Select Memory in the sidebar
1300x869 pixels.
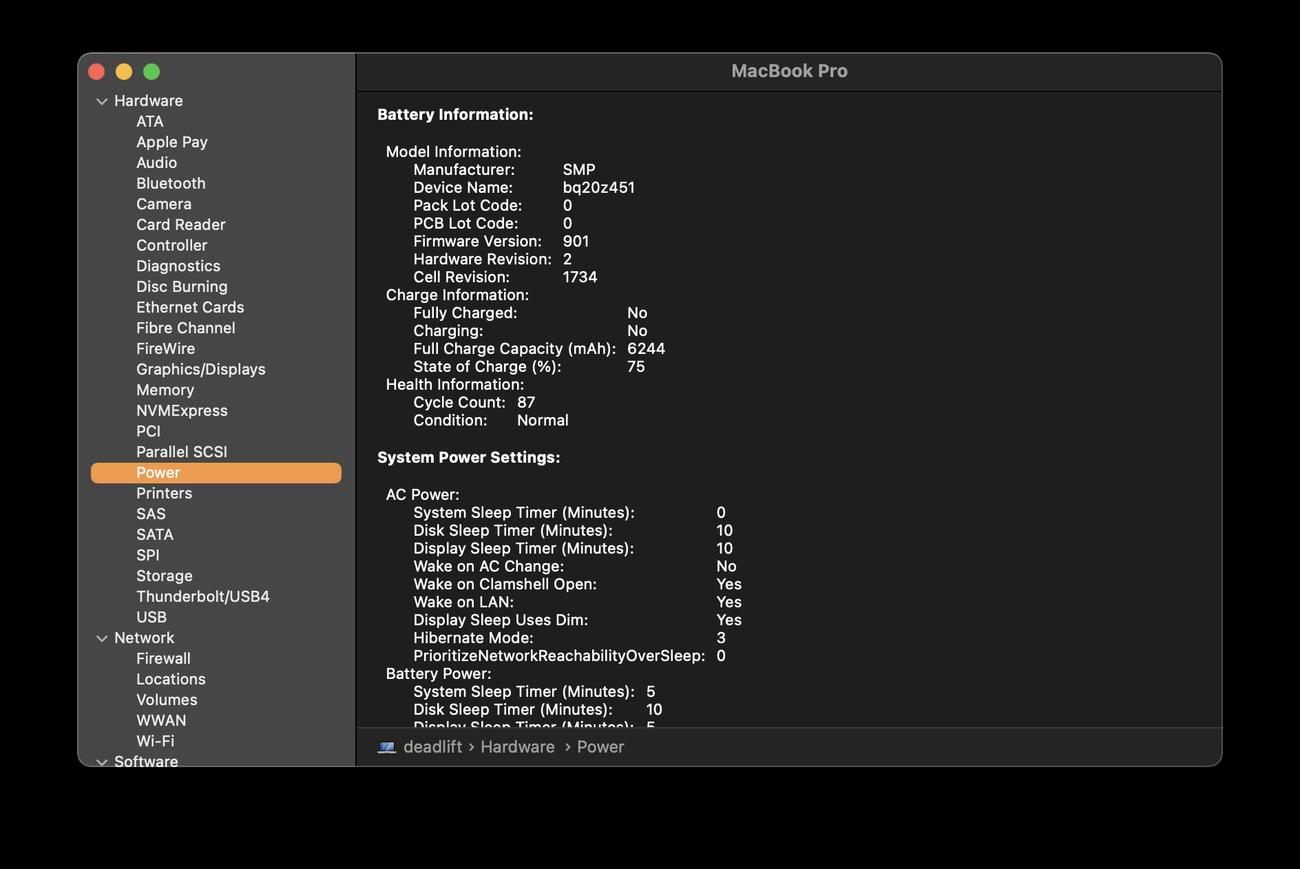165,390
